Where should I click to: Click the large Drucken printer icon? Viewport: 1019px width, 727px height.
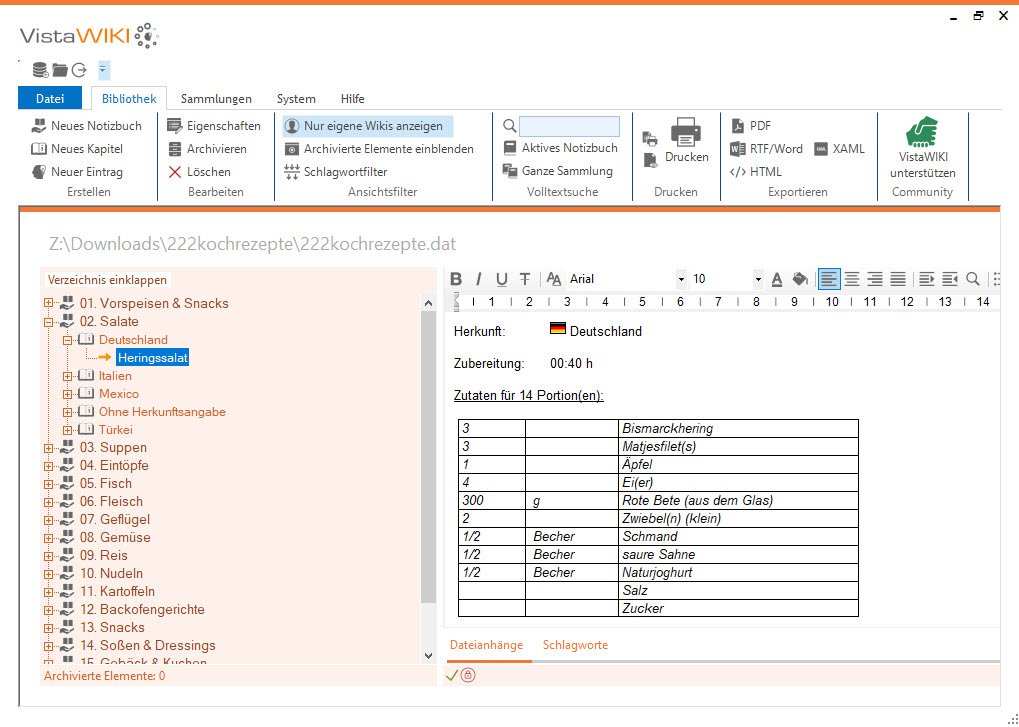click(686, 131)
